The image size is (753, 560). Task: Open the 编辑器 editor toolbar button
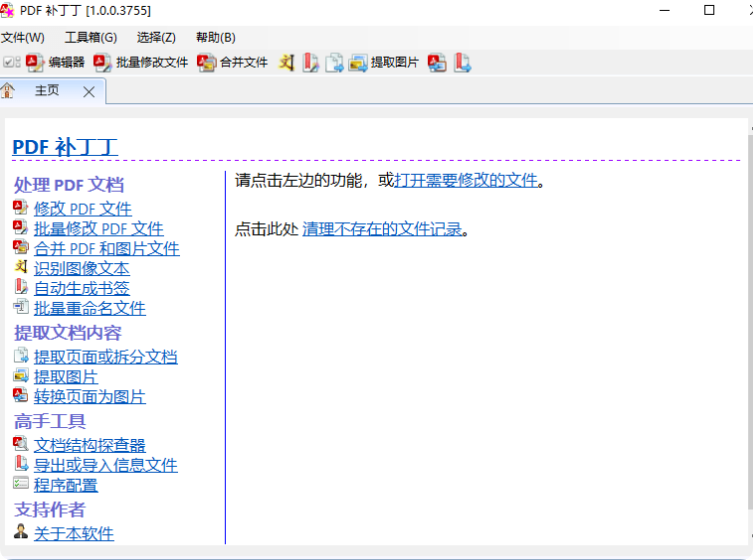coord(55,62)
